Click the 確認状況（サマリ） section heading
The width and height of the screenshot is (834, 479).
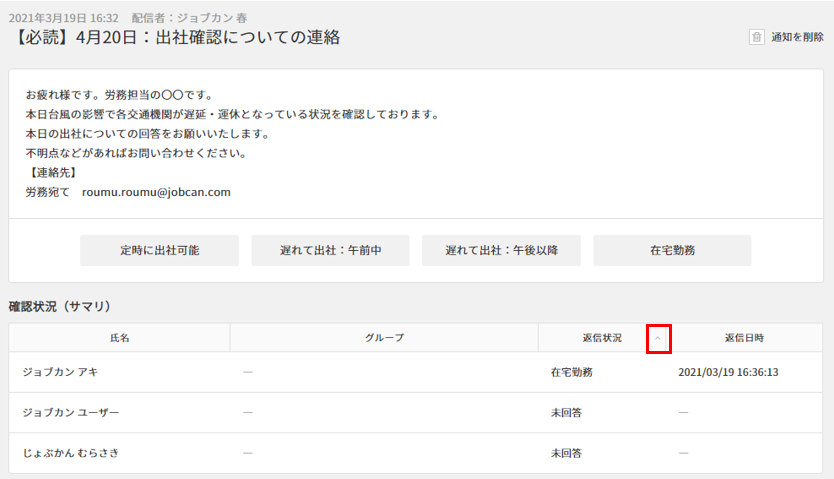tap(59, 306)
